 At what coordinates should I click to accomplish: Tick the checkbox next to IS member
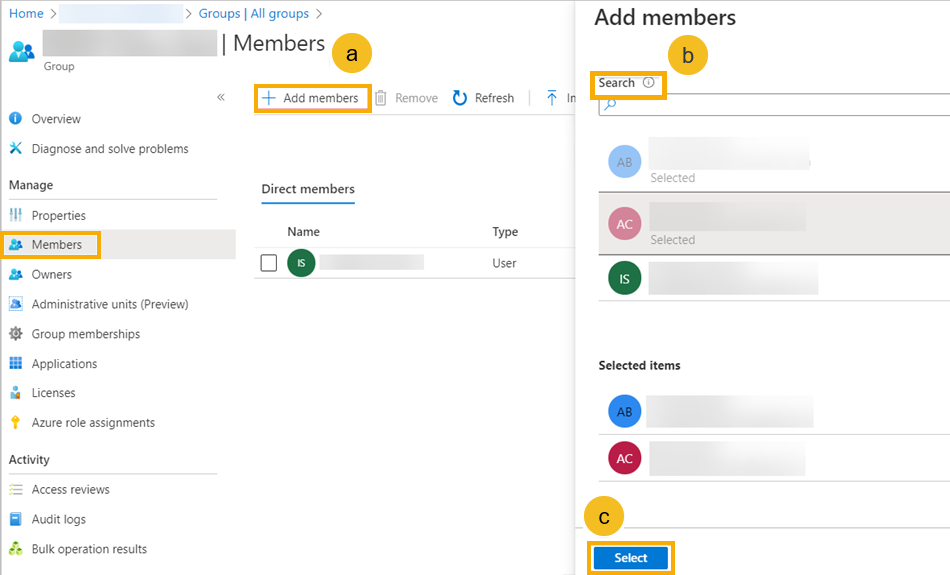point(268,263)
